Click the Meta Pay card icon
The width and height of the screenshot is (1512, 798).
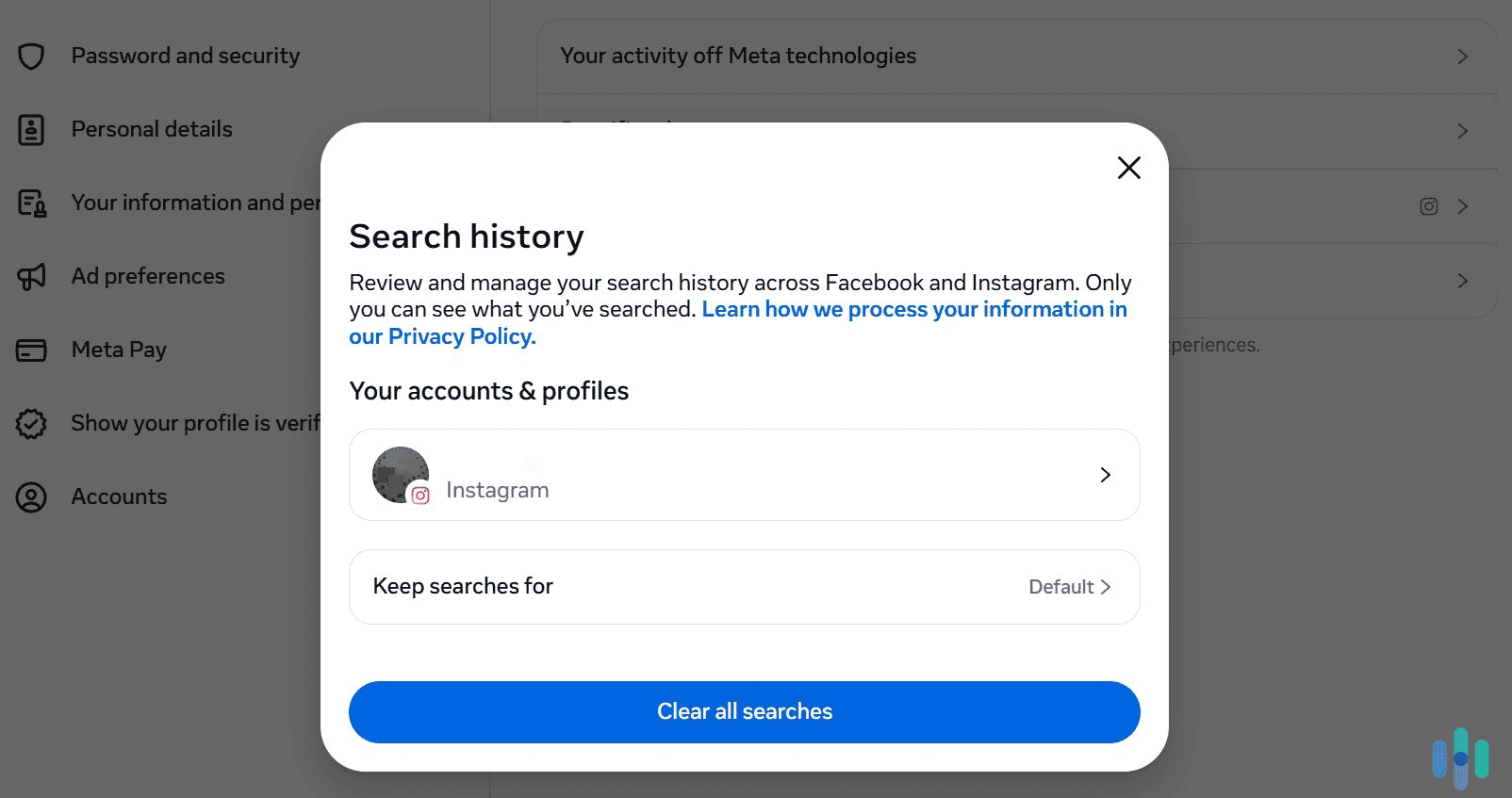pyautogui.click(x=31, y=350)
